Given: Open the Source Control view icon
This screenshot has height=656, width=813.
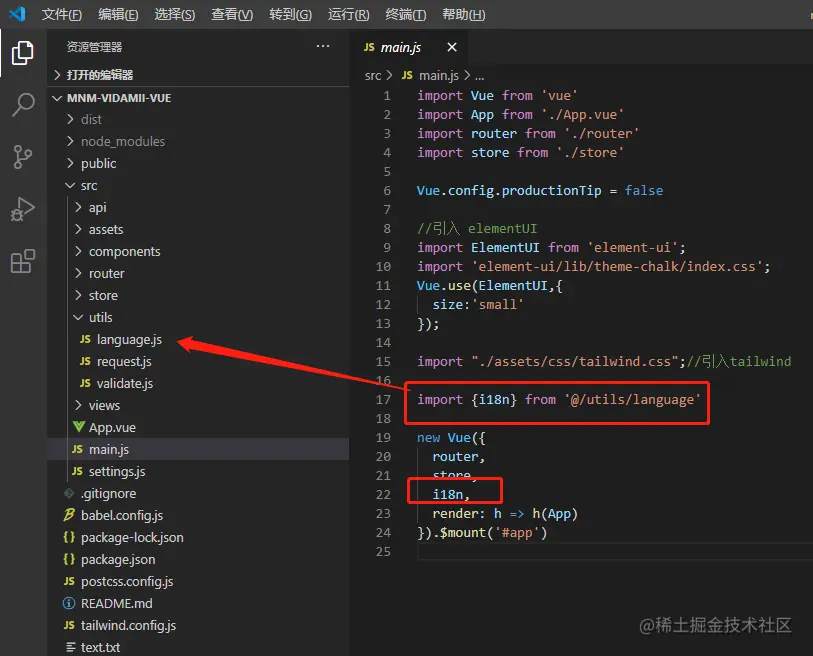Looking at the screenshot, I should pyautogui.click(x=22, y=157).
